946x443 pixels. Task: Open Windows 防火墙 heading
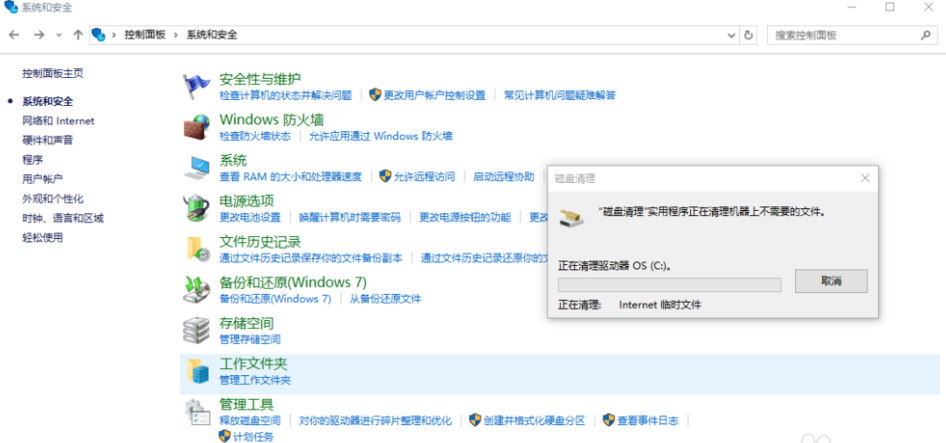(x=272, y=120)
